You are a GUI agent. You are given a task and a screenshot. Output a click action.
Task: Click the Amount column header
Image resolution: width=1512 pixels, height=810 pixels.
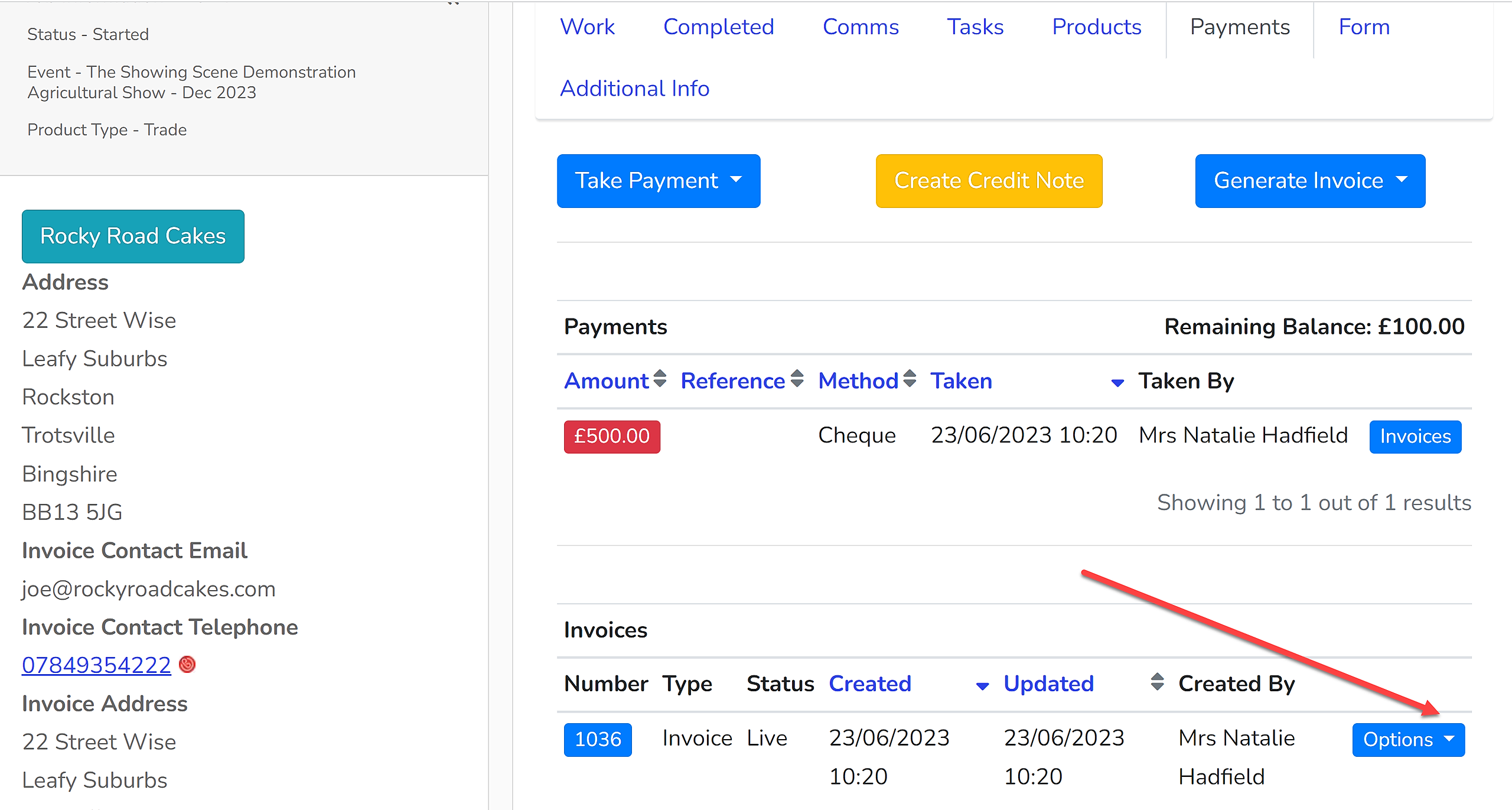[x=607, y=381]
